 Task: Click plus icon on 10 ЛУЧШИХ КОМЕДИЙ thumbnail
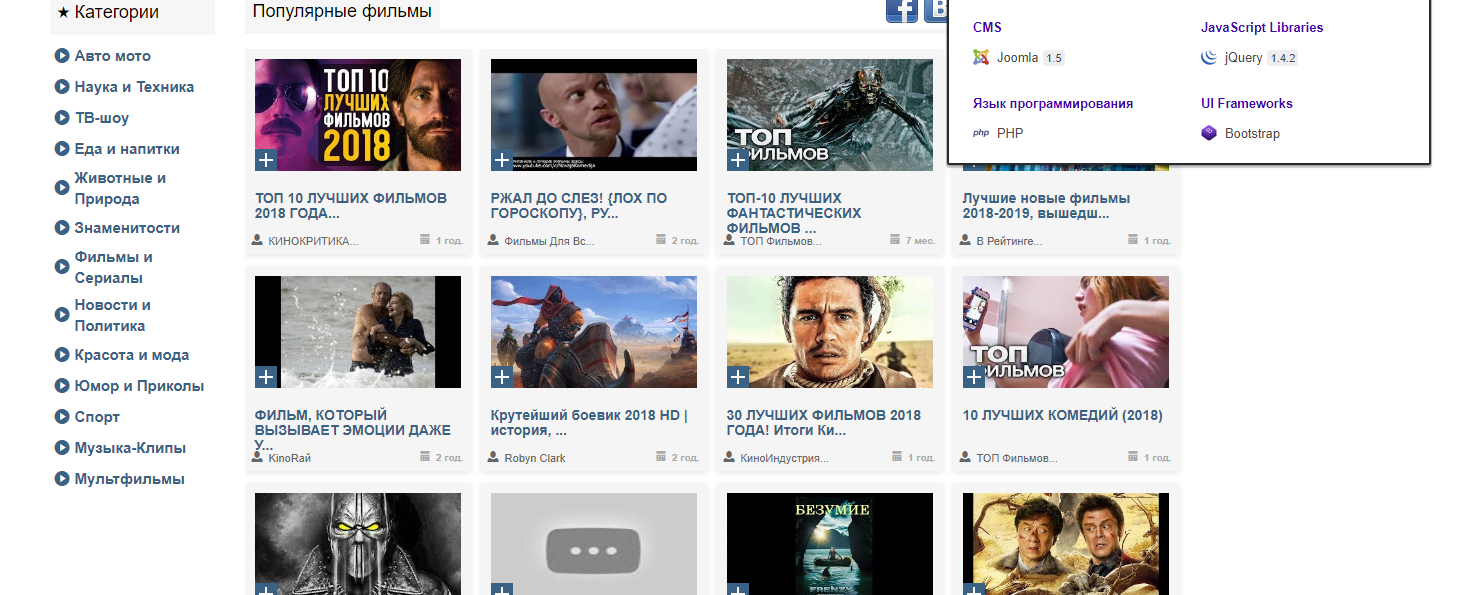(x=974, y=377)
